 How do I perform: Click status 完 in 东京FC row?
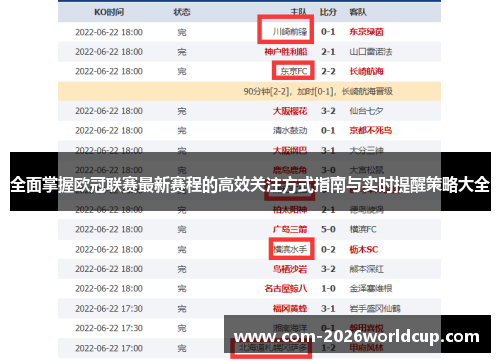pos(182,72)
